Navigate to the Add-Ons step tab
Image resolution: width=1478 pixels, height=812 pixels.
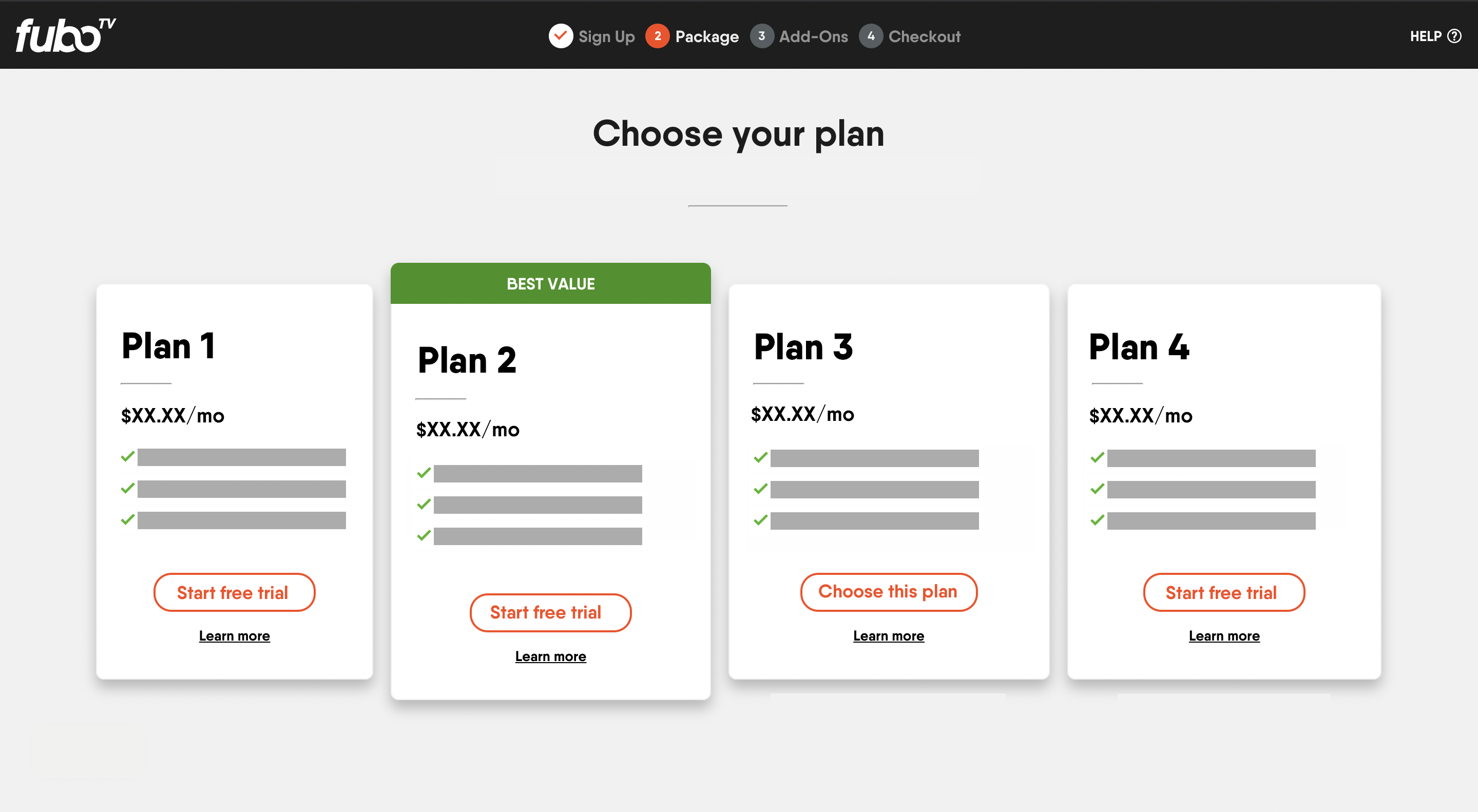tap(800, 36)
